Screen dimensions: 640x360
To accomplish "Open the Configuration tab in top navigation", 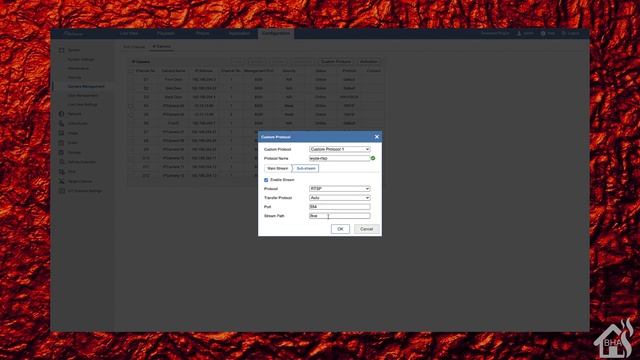I will [x=276, y=33].
